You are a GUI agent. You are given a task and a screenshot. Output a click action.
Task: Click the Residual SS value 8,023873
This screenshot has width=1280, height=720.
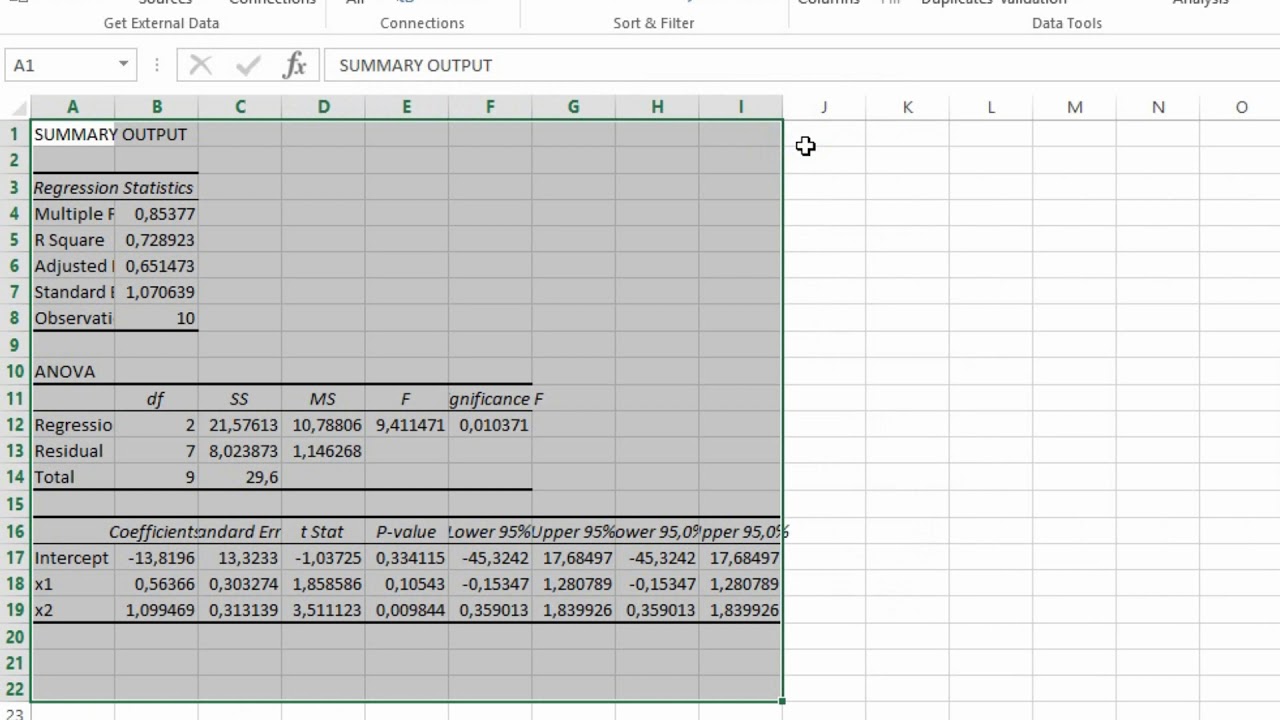coord(240,451)
